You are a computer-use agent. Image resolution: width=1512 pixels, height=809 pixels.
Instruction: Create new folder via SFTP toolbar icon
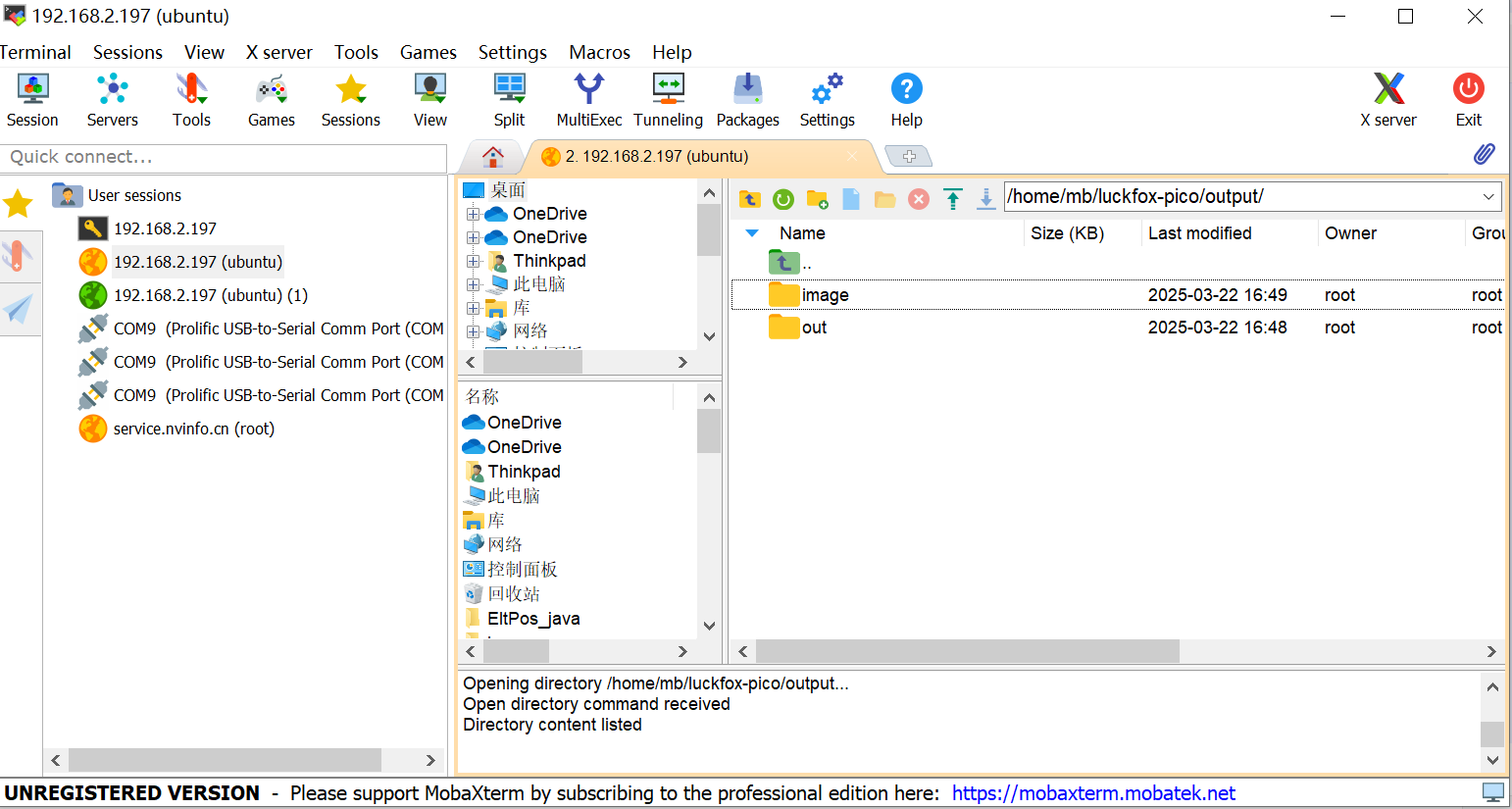[818, 199]
